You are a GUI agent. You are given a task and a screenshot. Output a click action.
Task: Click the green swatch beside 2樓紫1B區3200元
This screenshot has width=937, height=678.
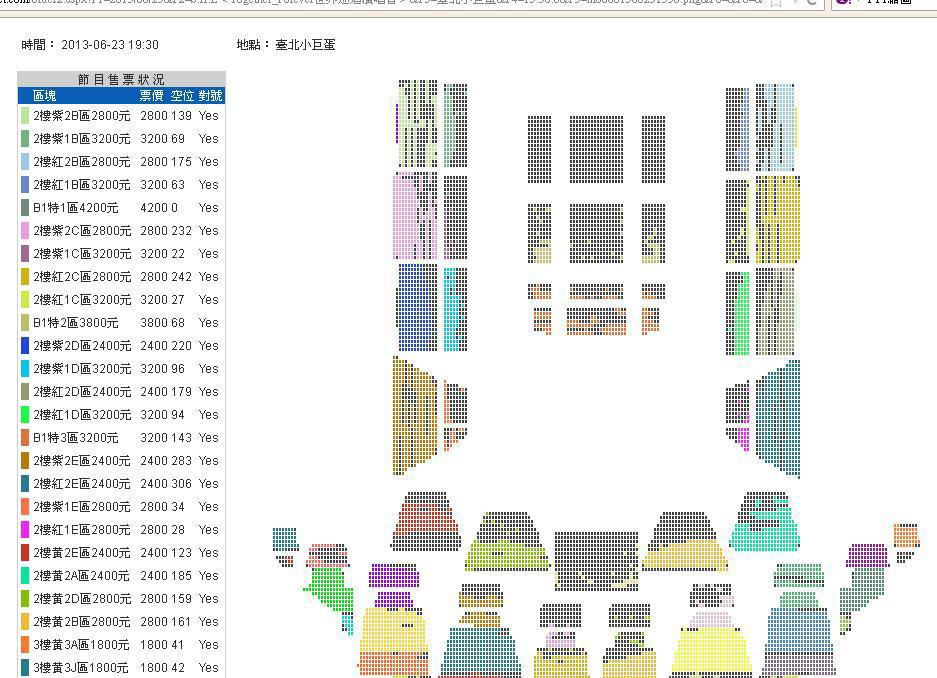[x=25, y=139]
